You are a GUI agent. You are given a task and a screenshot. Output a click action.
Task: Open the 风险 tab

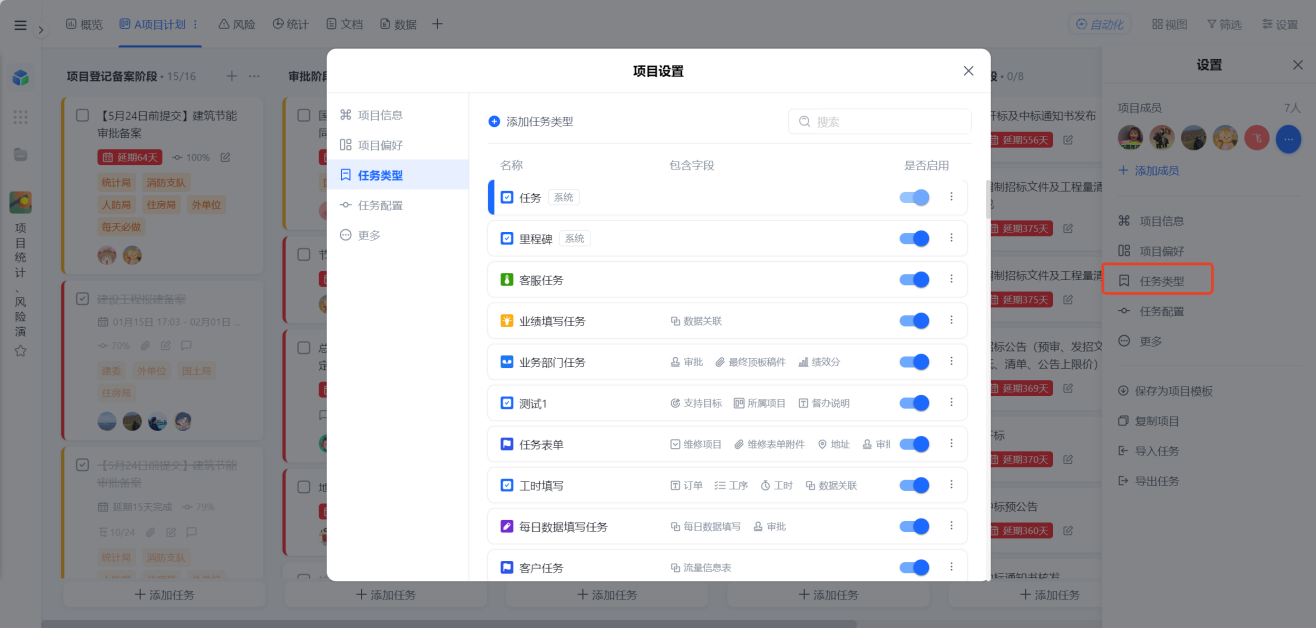pos(236,24)
